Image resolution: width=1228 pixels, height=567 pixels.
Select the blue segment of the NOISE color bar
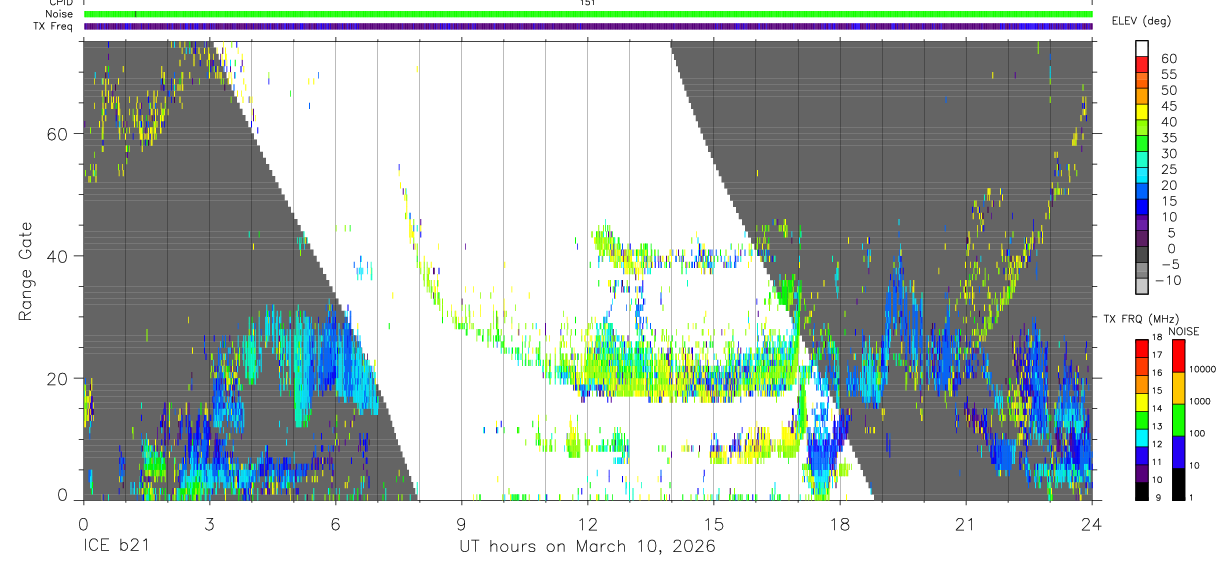pyautogui.click(x=1180, y=452)
